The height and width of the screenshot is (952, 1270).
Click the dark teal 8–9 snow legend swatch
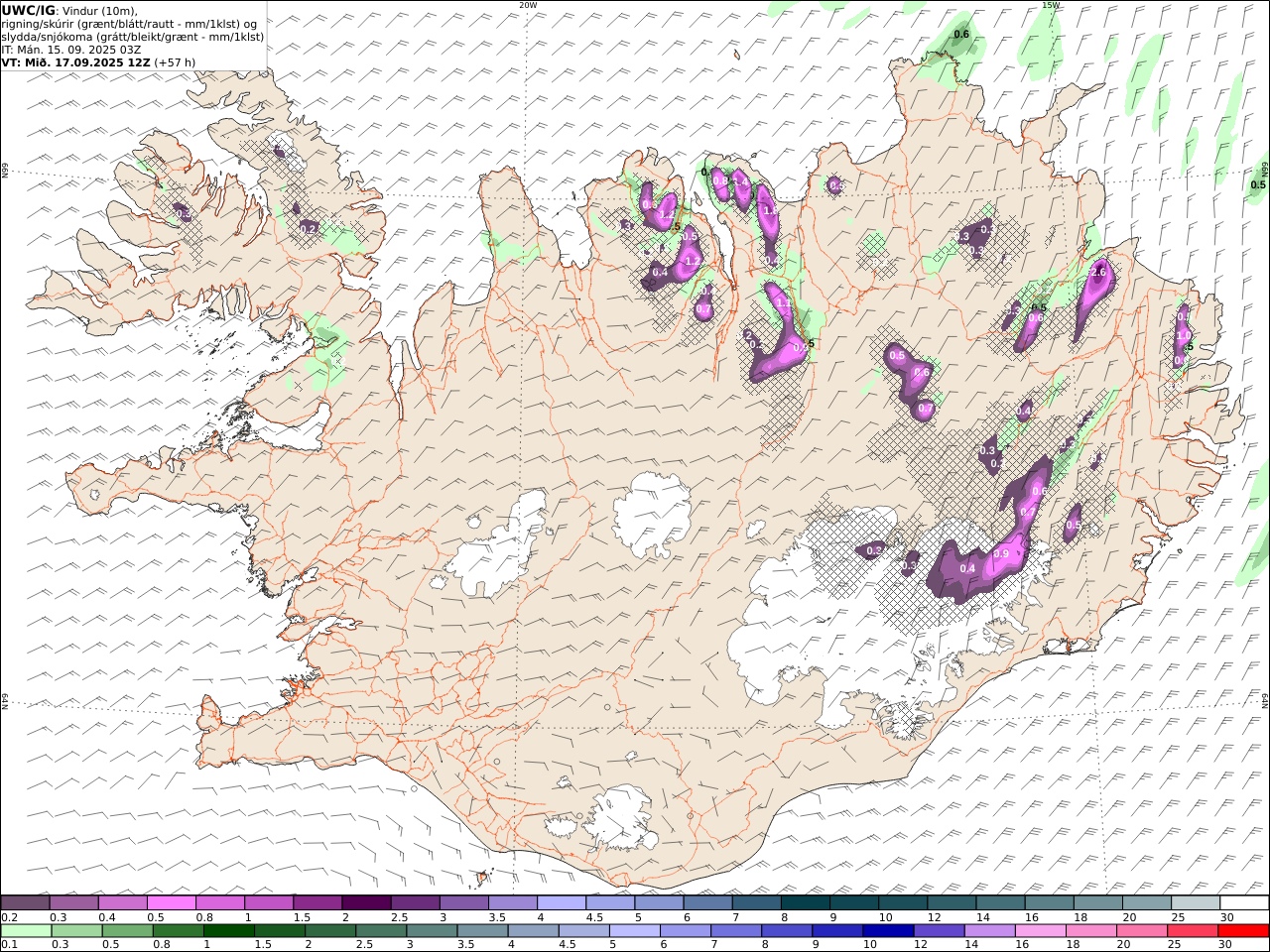pos(804,903)
